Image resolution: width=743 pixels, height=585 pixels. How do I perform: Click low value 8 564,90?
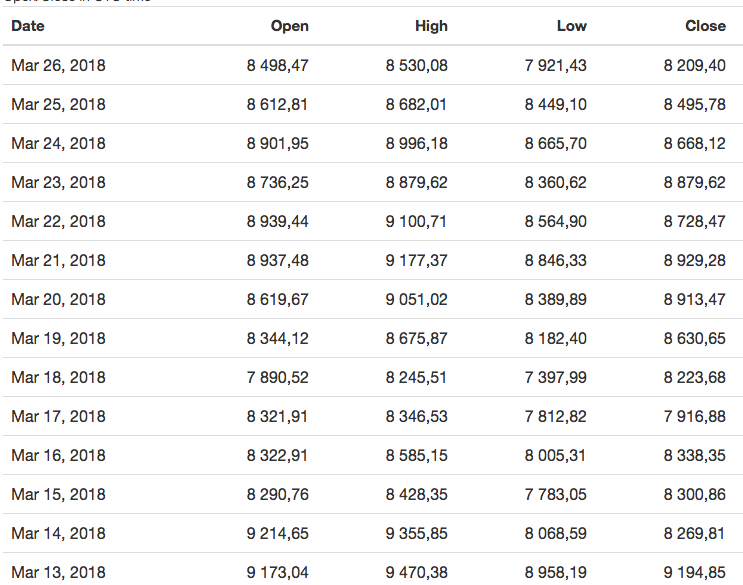coord(555,221)
